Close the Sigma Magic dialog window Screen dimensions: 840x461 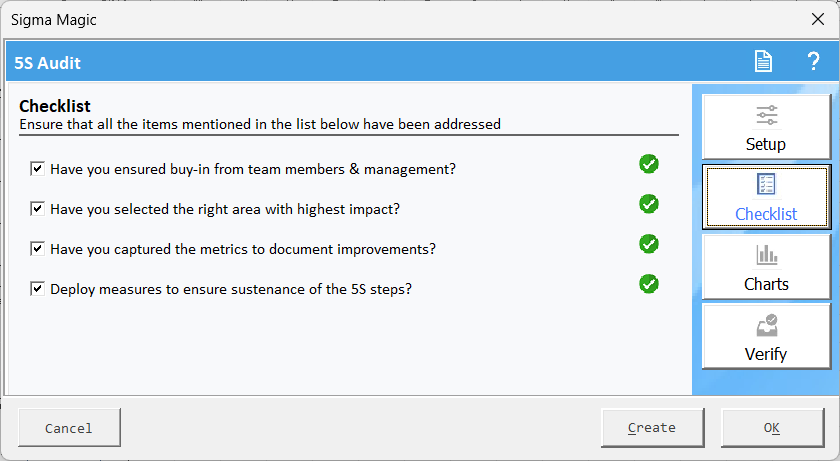click(x=818, y=19)
